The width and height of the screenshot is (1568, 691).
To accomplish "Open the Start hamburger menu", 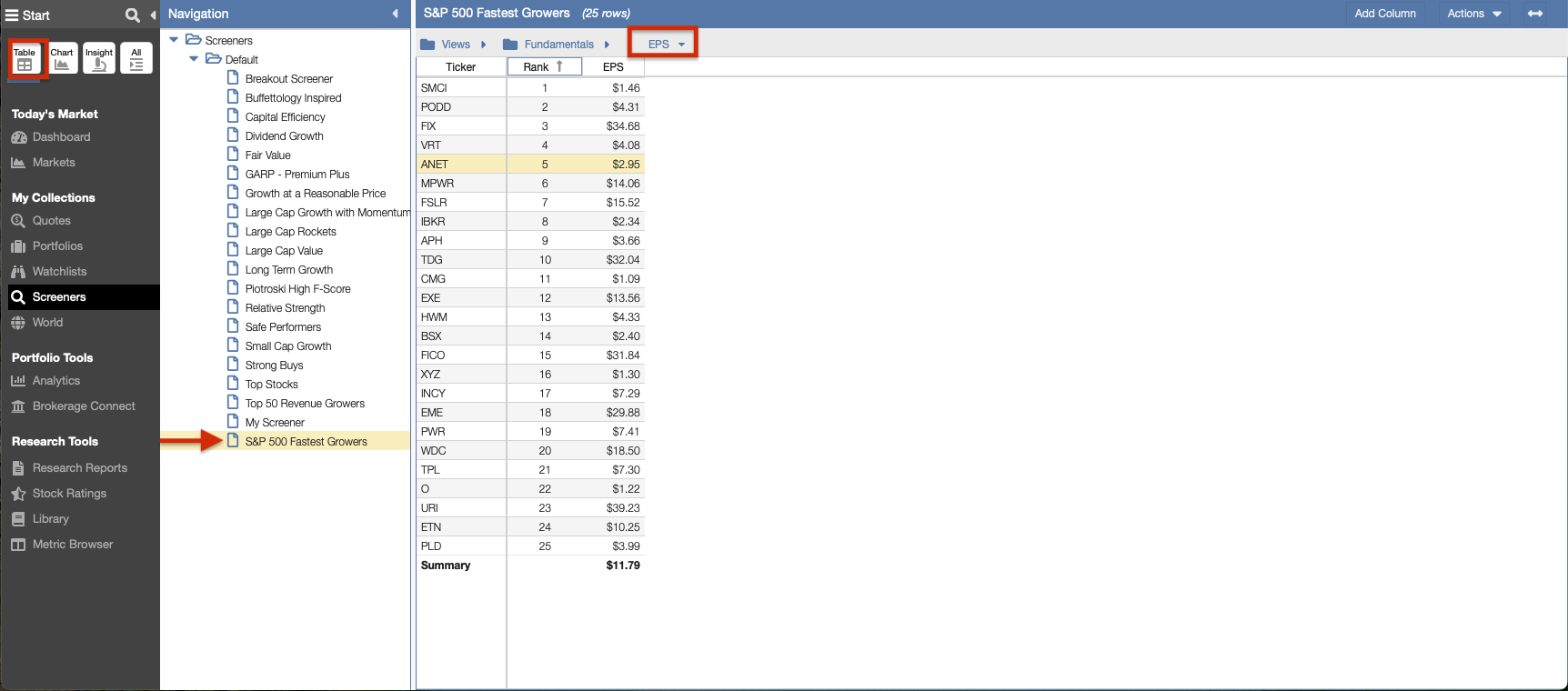I will [12, 15].
